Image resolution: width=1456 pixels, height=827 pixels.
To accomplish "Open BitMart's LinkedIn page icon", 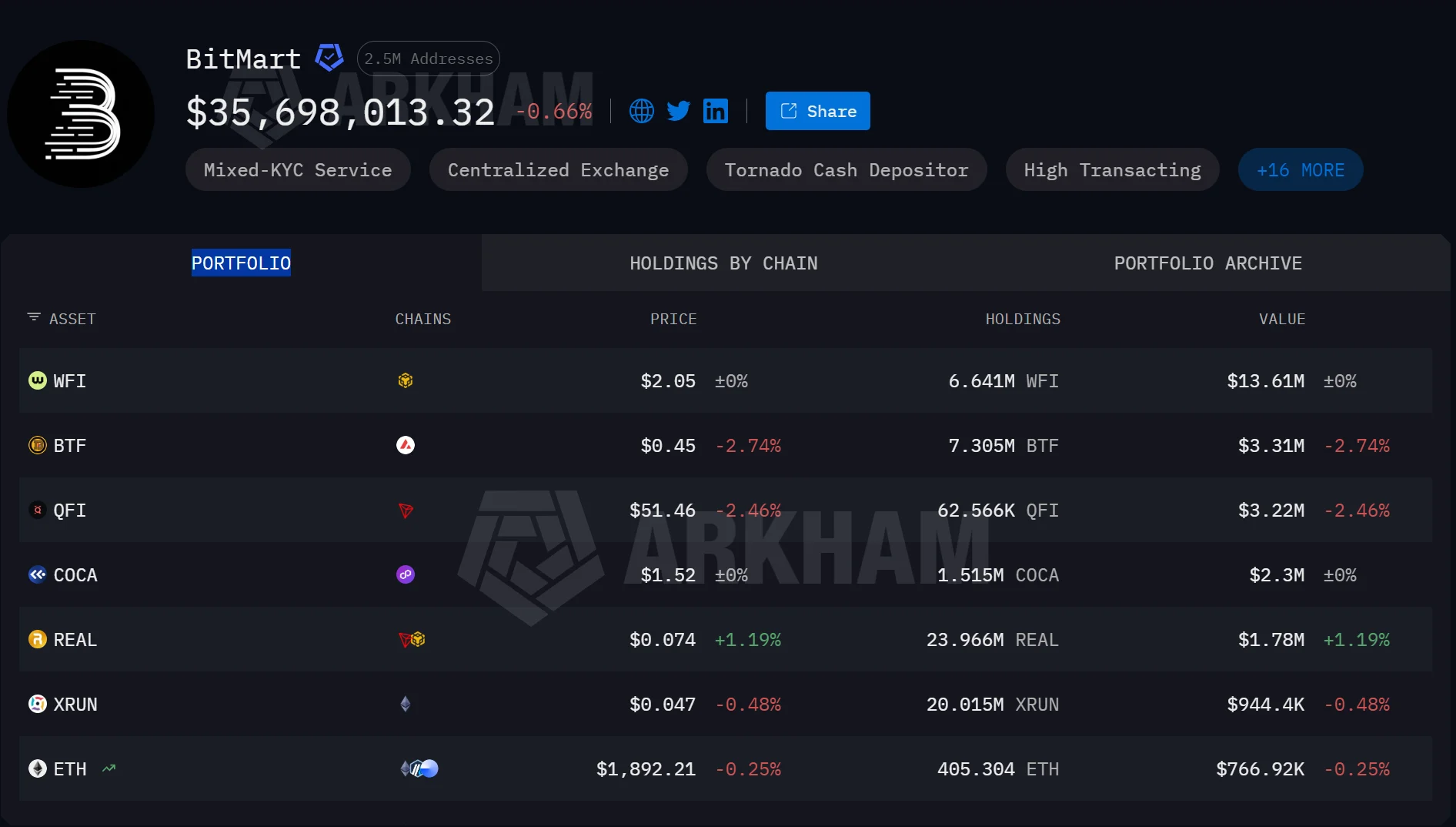I will [x=716, y=111].
